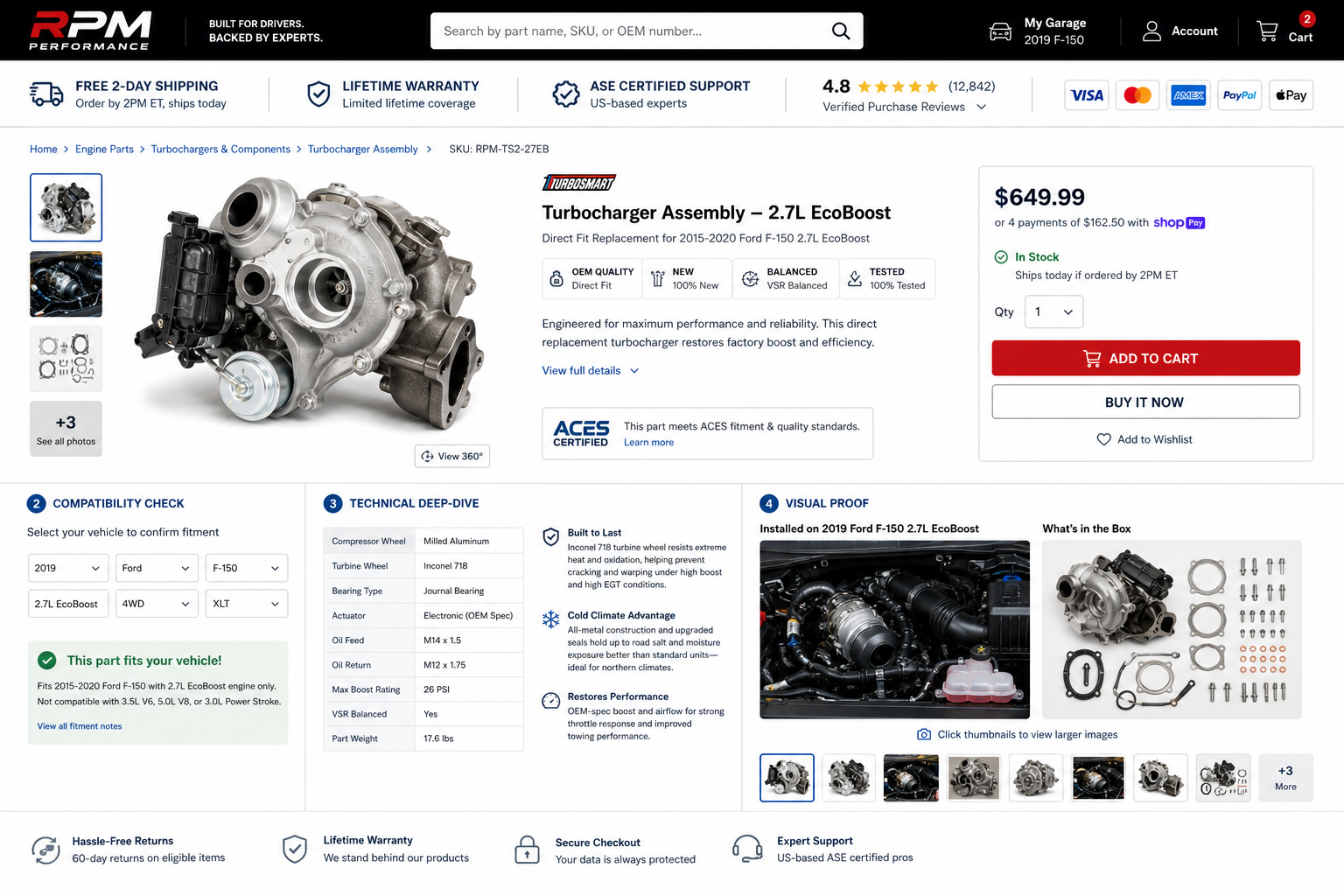The width and height of the screenshot is (1344, 896).
Task: Click the Inconel 718 spec value
Action: pos(445,566)
